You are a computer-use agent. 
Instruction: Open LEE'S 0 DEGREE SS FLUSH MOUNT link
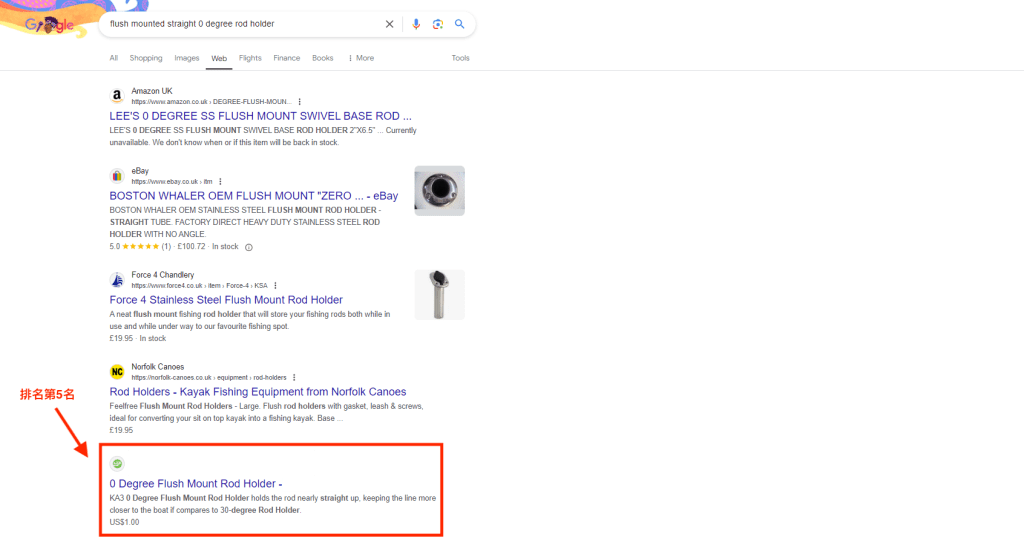261,116
